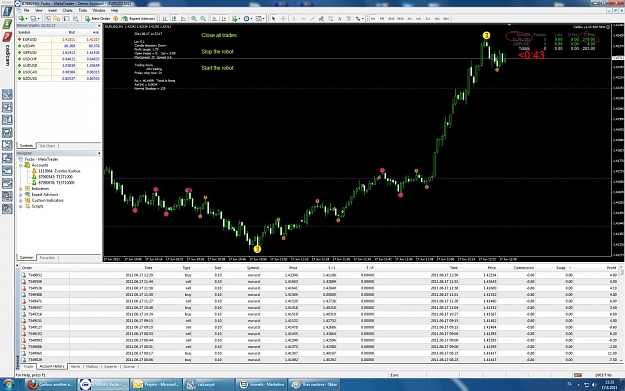Click 'Stop the robot' on the chart

[x=217, y=51]
